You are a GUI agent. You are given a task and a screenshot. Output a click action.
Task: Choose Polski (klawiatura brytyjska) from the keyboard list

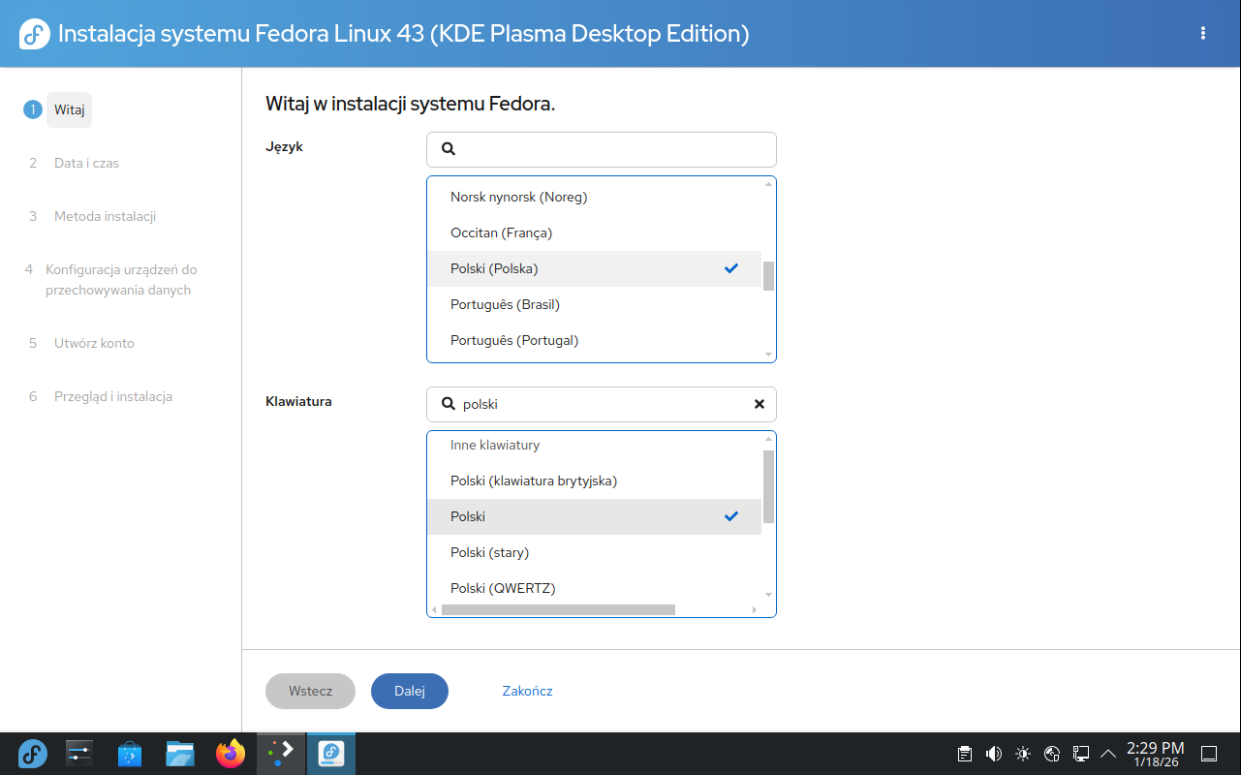(533, 480)
